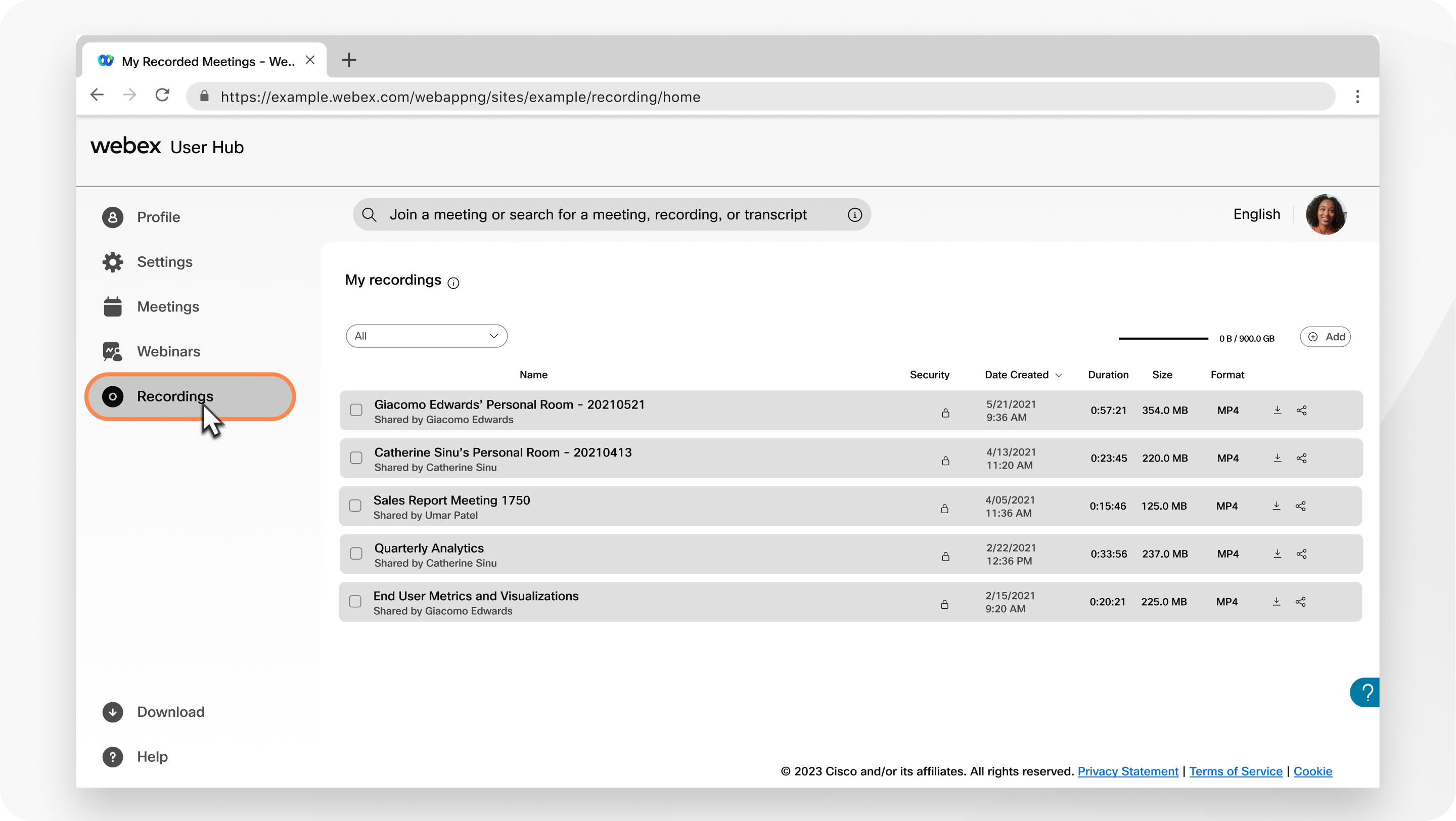Image resolution: width=1456 pixels, height=821 pixels.
Task: Expand the All recordings filter dropdown
Action: (x=425, y=336)
